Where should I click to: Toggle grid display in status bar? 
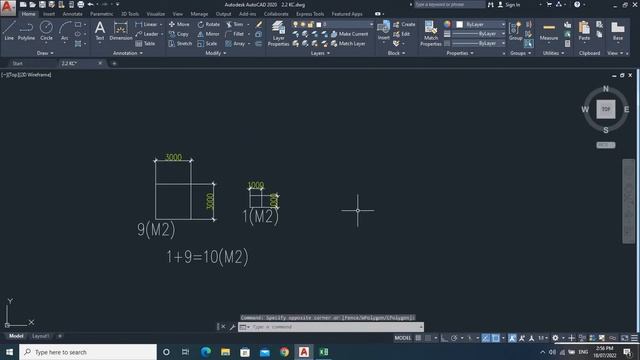(x=418, y=338)
